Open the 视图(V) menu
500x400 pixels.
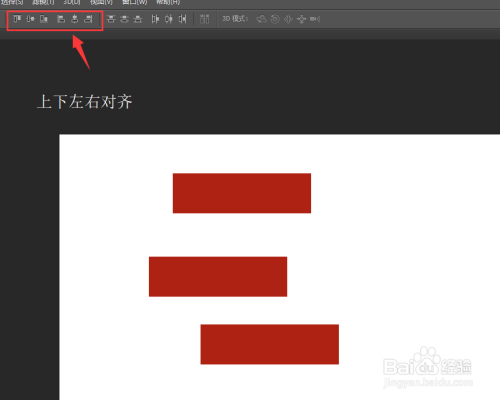click(101, 2)
